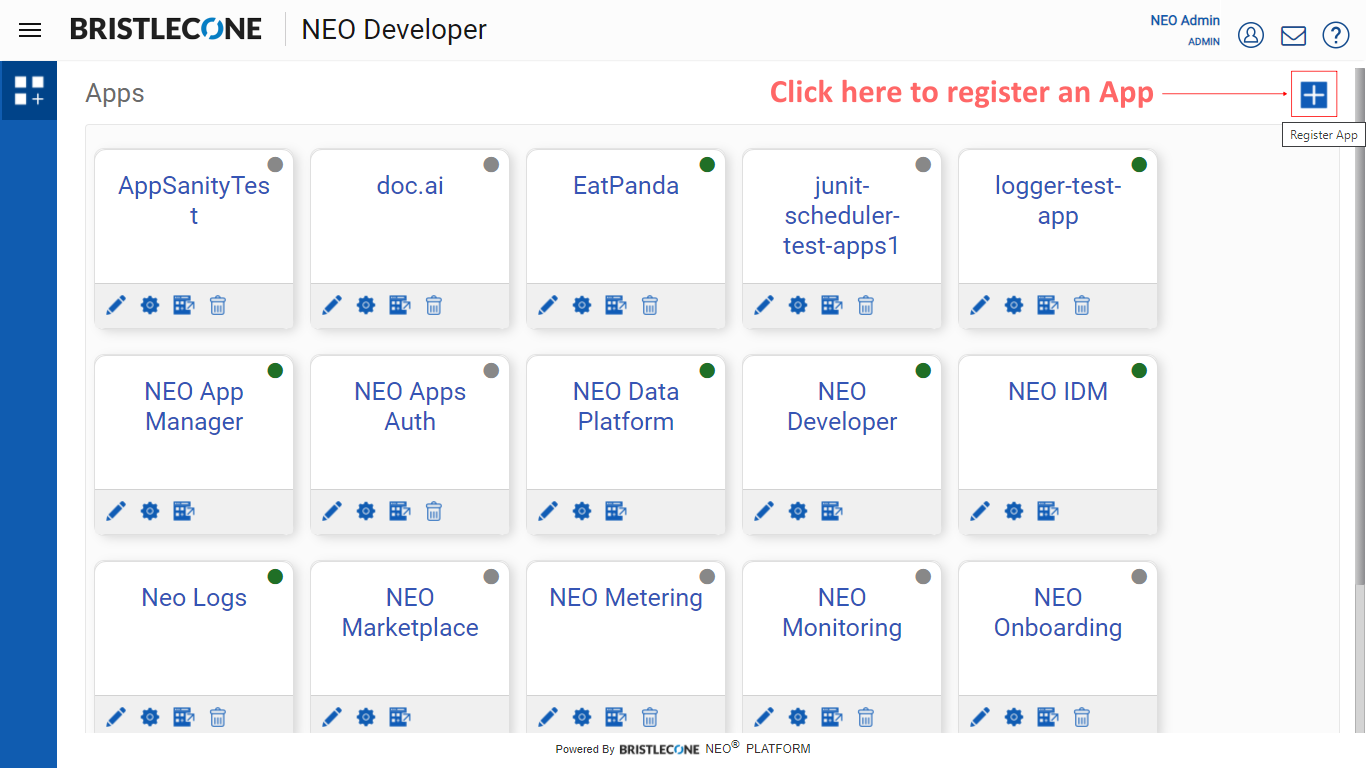
Task: Edit the NEO Metering app
Action: pos(548,717)
